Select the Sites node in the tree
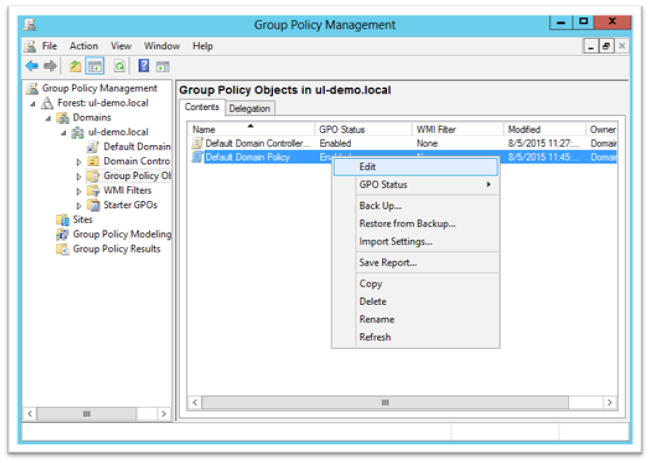This screenshot has width=650, height=463. (82, 219)
